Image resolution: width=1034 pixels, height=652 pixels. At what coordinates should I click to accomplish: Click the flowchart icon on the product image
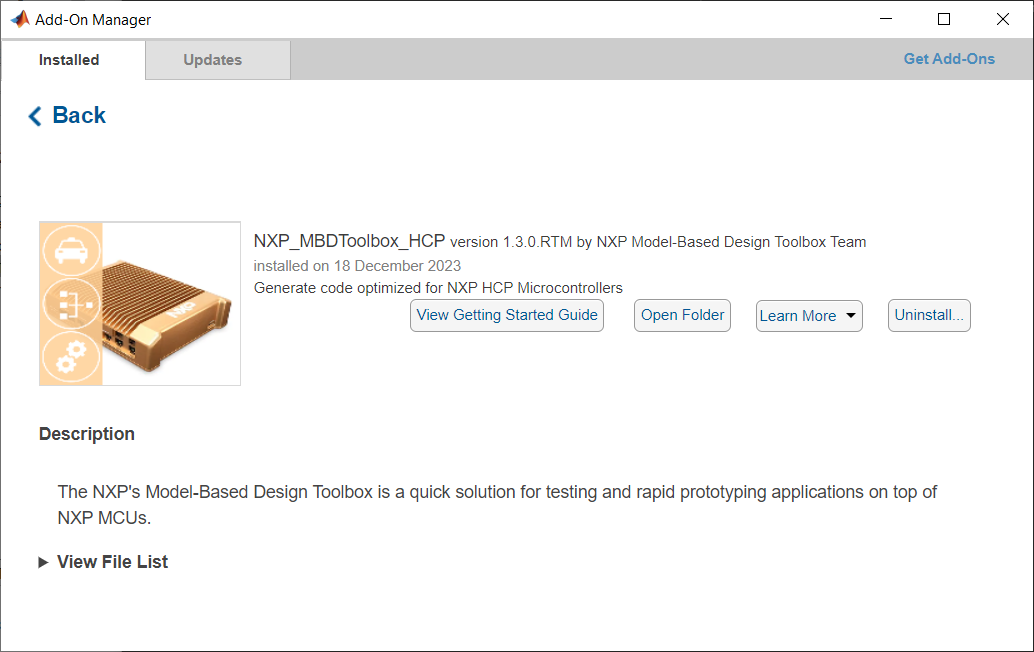pyautogui.click(x=71, y=304)
